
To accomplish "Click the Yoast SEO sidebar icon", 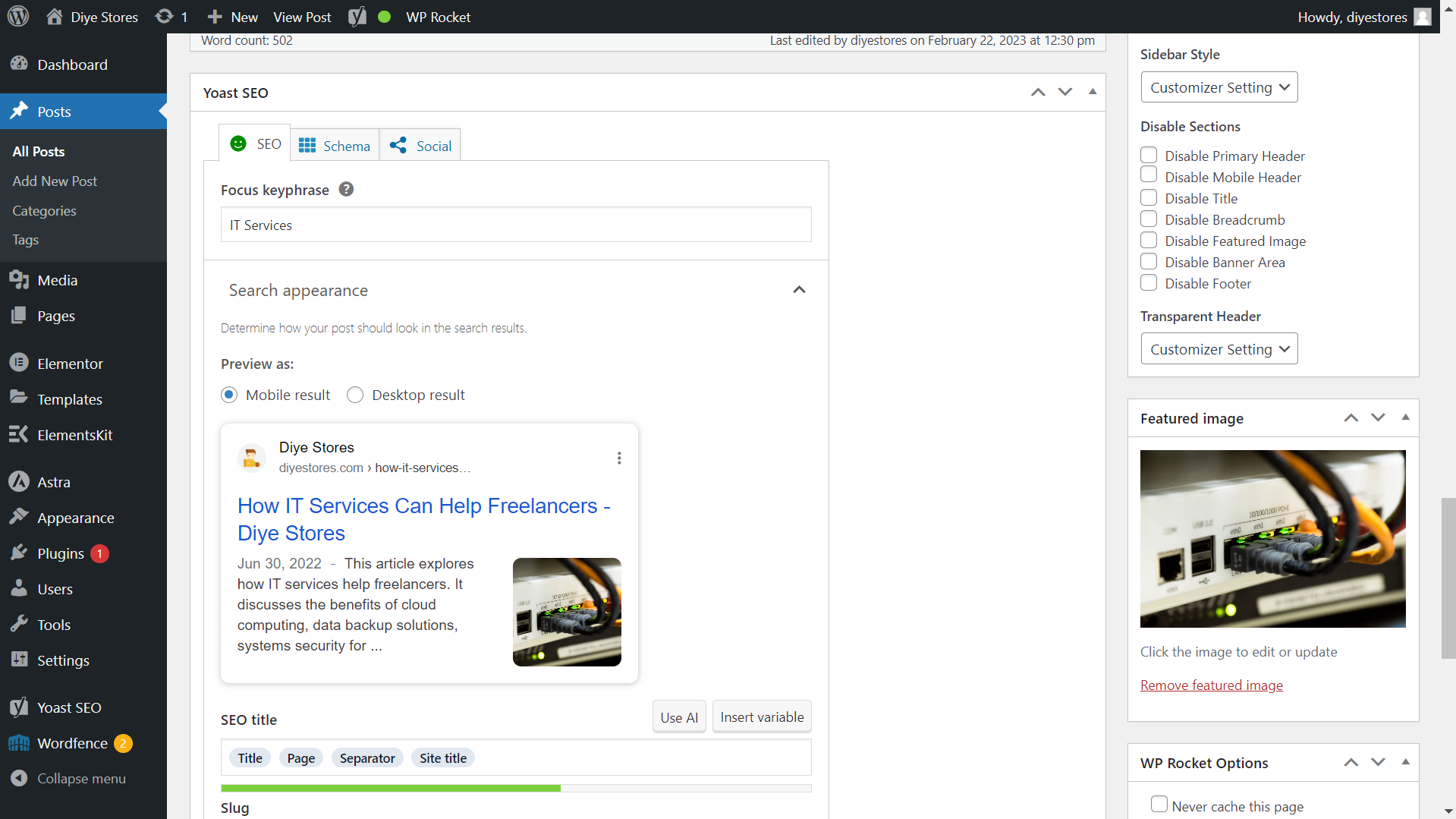I will pos(19,707).
